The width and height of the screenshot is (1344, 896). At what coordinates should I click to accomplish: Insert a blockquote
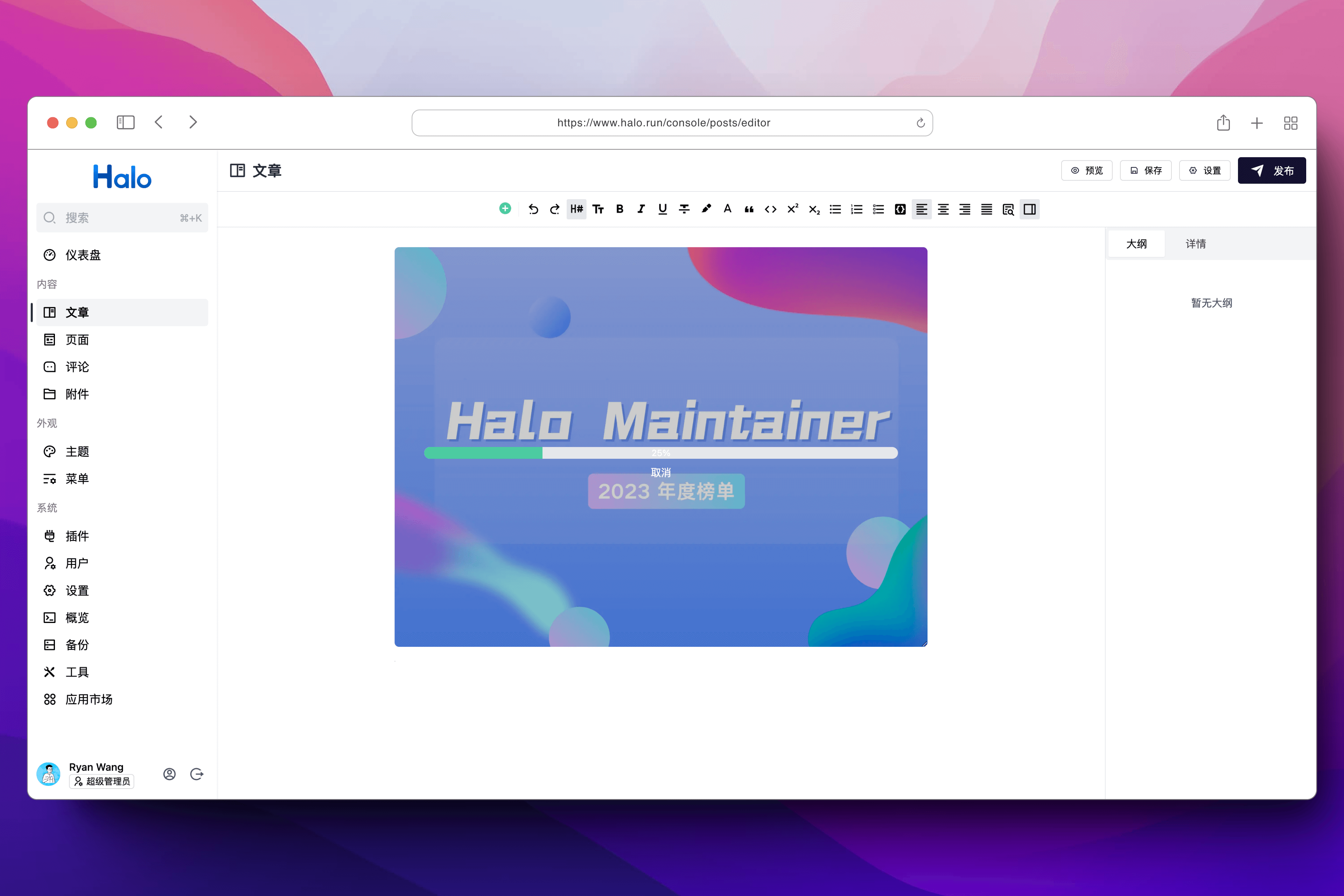point(749,209)
